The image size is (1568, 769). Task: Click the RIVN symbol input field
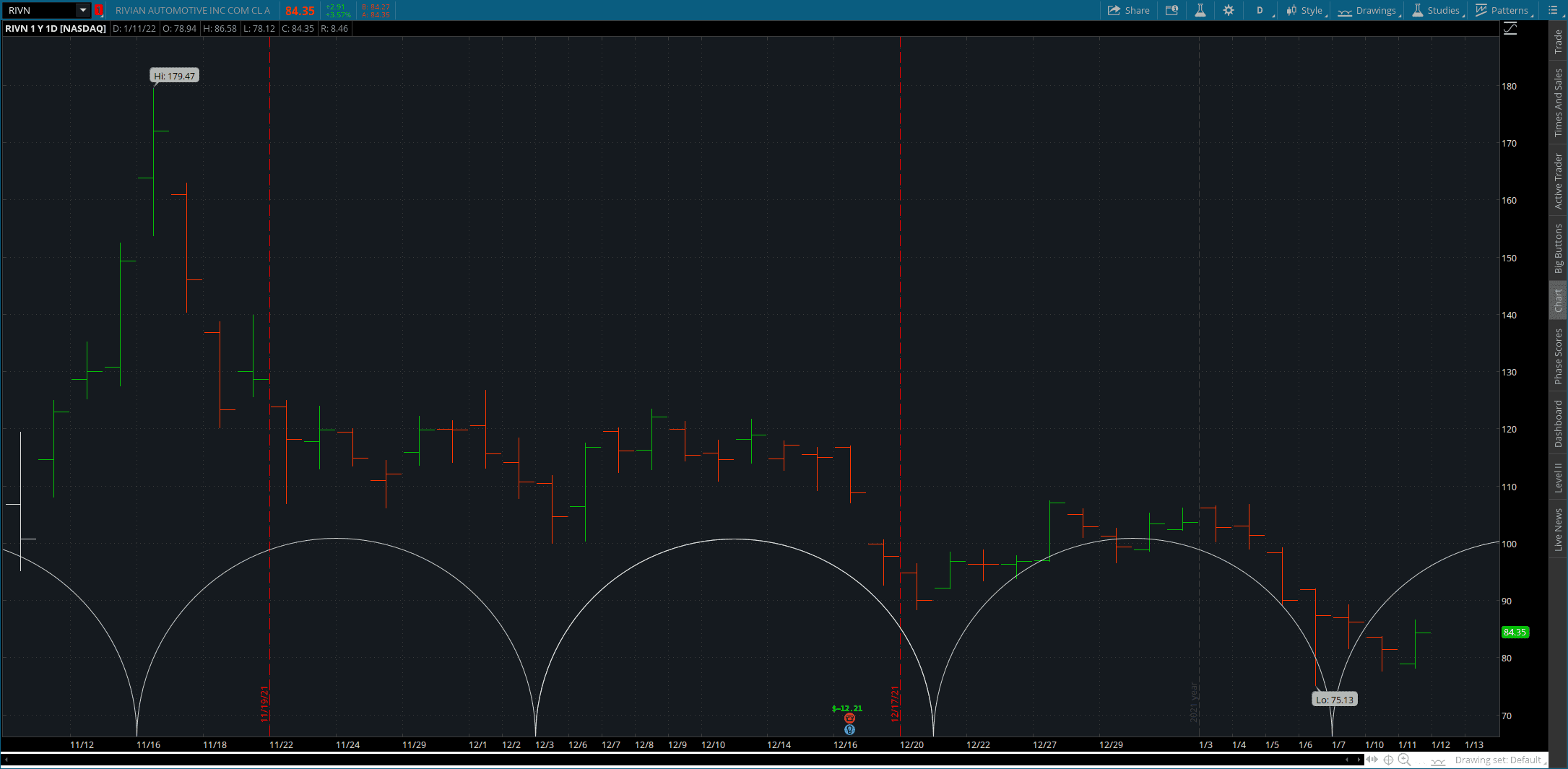pos(40,10)
